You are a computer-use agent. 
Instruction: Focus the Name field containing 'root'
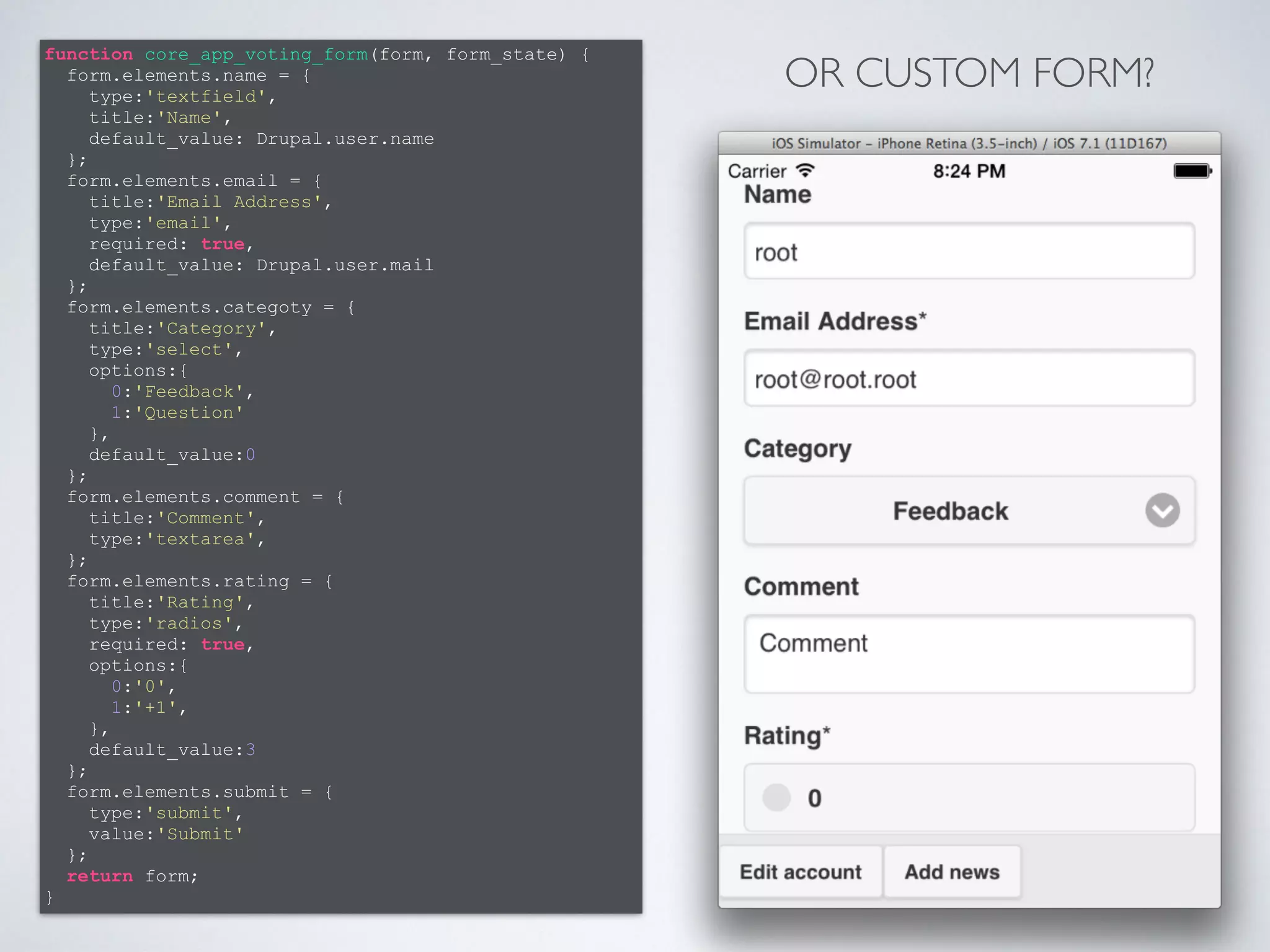click(969, 251)
